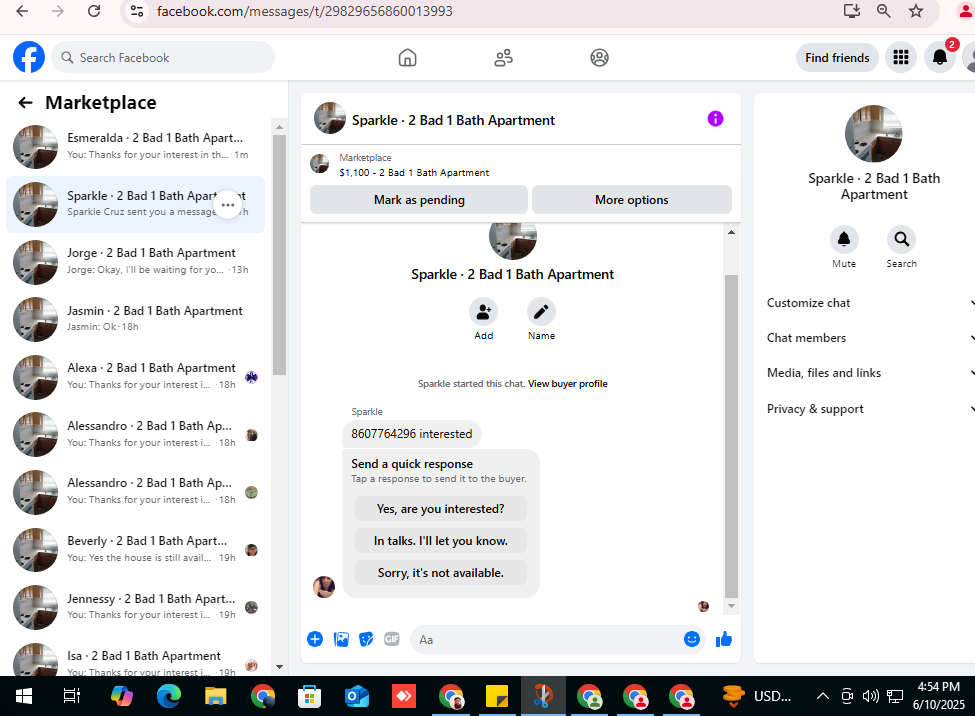Open Jorge conversation
This screenshot has height=716, width=975.
136,261
